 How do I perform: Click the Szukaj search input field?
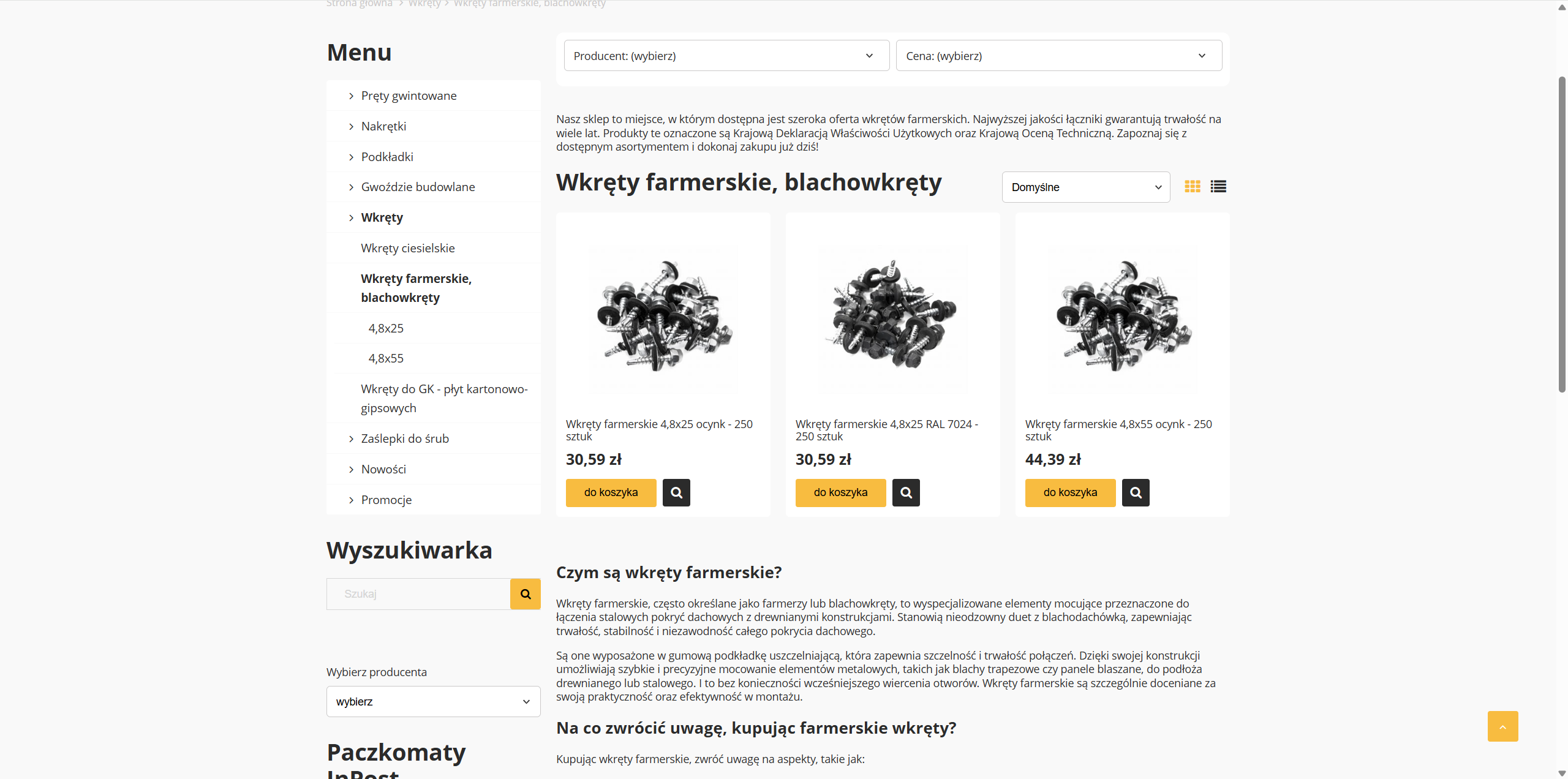point(418,594)
